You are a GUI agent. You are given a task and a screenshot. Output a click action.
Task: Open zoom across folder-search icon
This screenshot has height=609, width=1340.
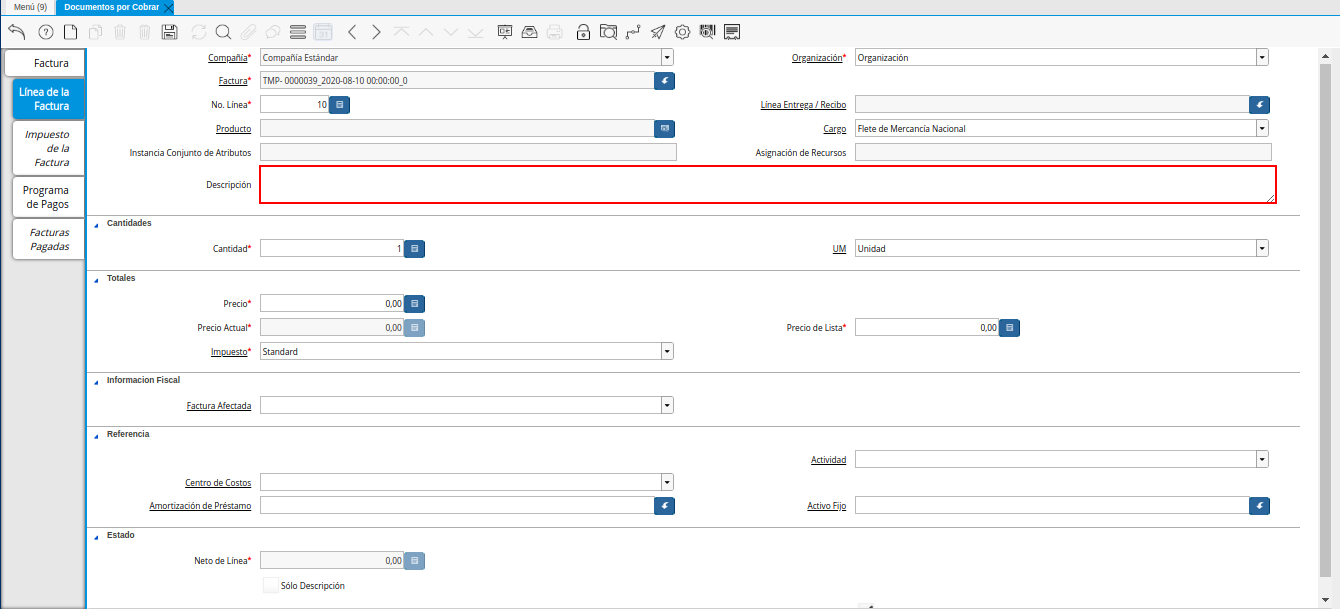tap(608, 32)
